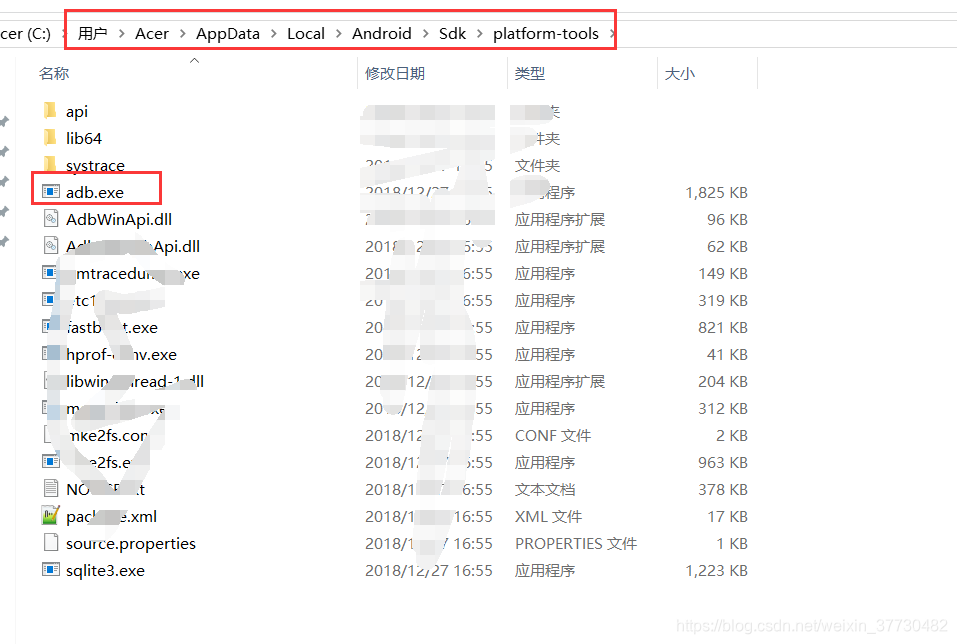Sort by the 类型 column header
Image resolution: width=957 pixels, height=644 pixels.
530,73
